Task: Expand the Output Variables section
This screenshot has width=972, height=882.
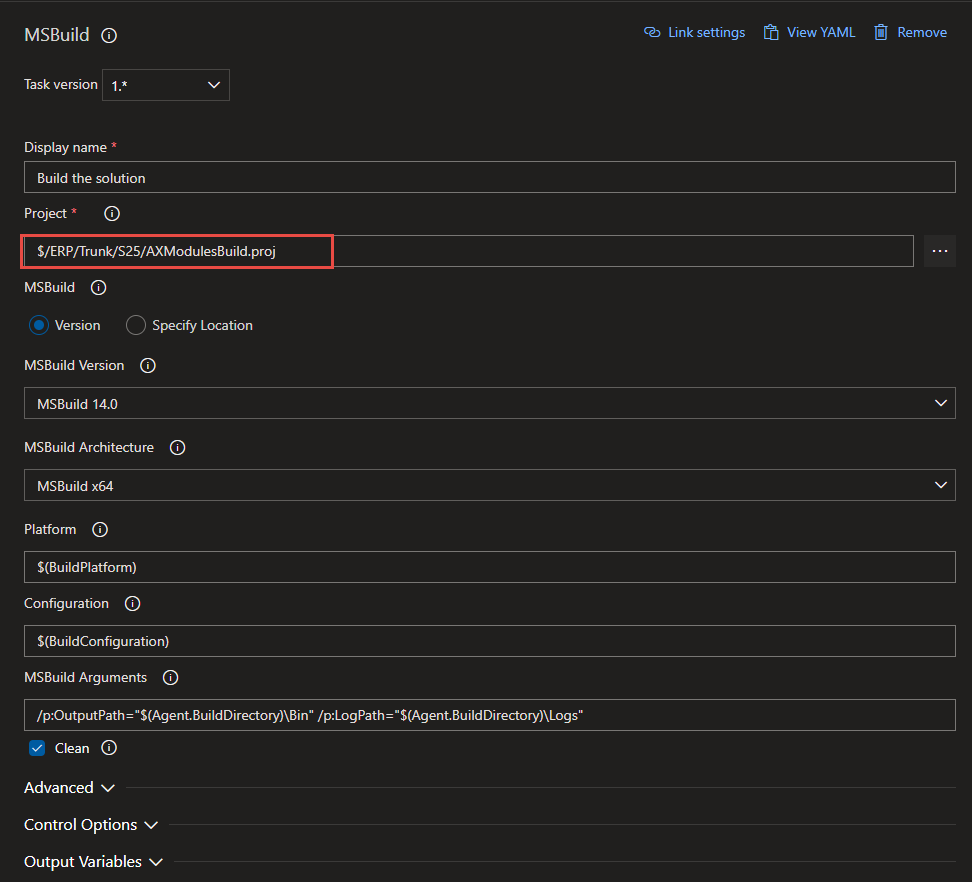Action: tap(94, 862)
